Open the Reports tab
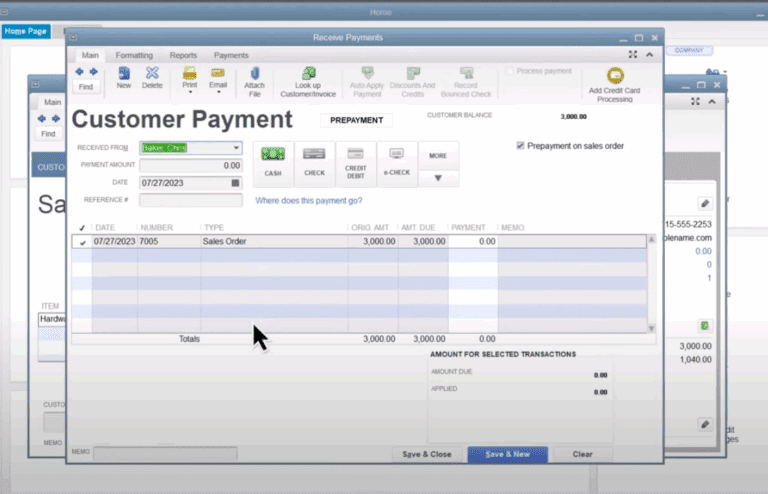Screen dimensions: 768x494 [x=183, y=55]
